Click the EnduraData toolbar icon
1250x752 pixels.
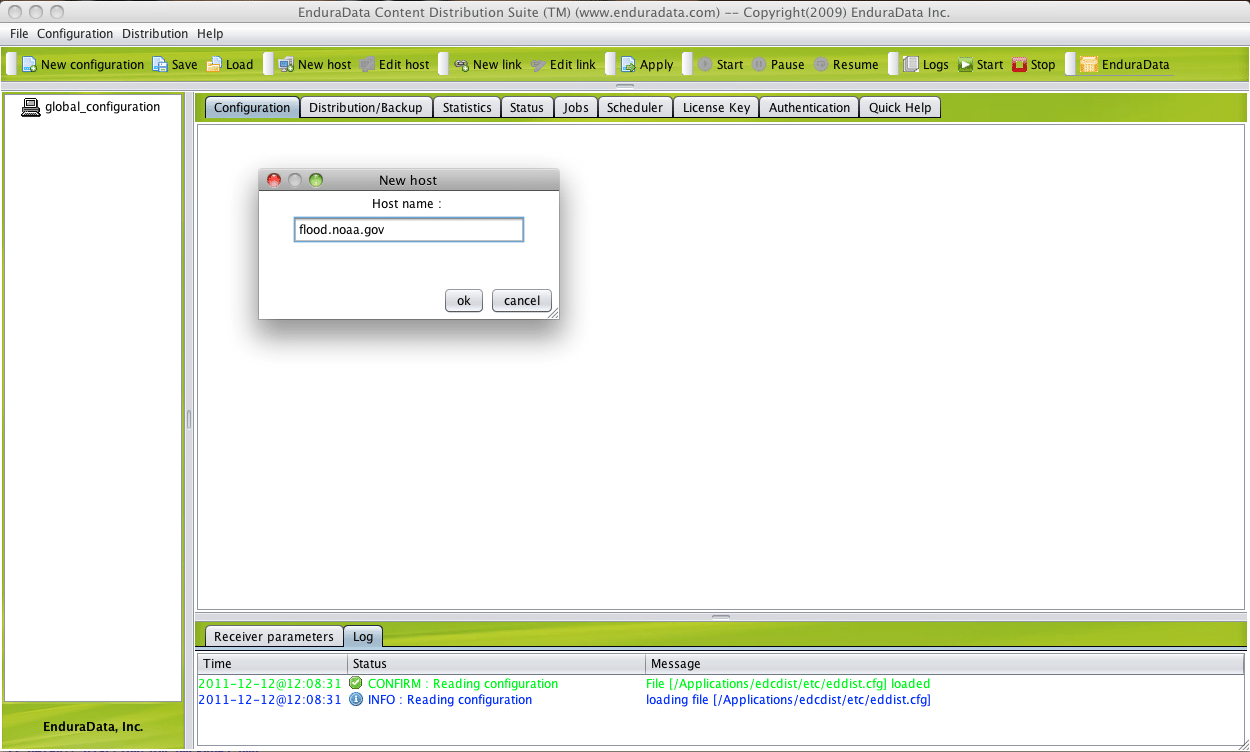(1088, 64)
